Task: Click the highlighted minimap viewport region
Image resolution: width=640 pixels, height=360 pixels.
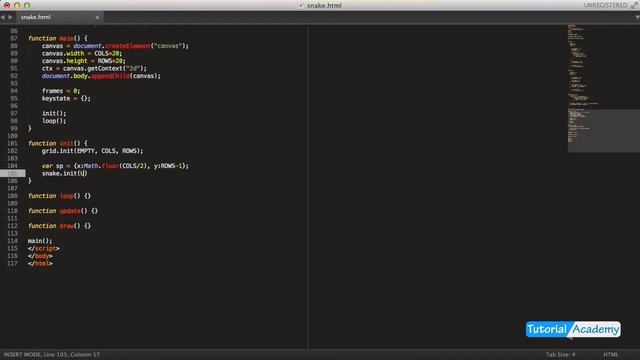Action: (604, 131)
